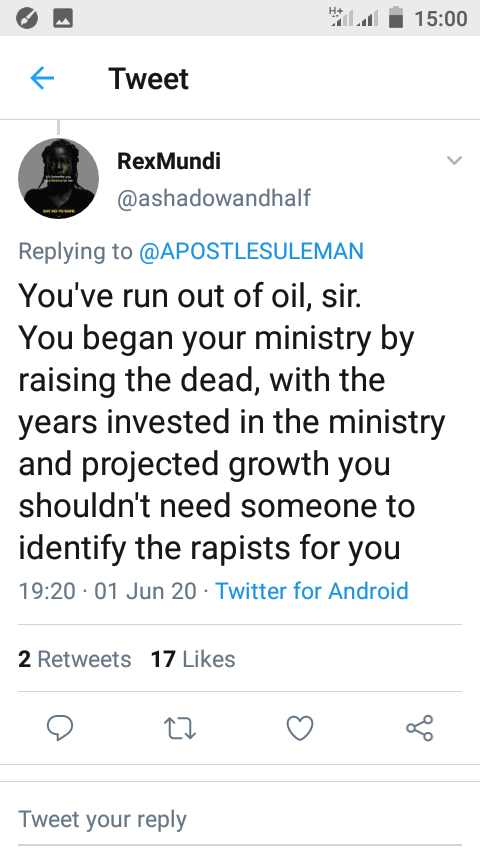Expand the tweet options chevron
The image size is (480, 854).
point(454,160)
